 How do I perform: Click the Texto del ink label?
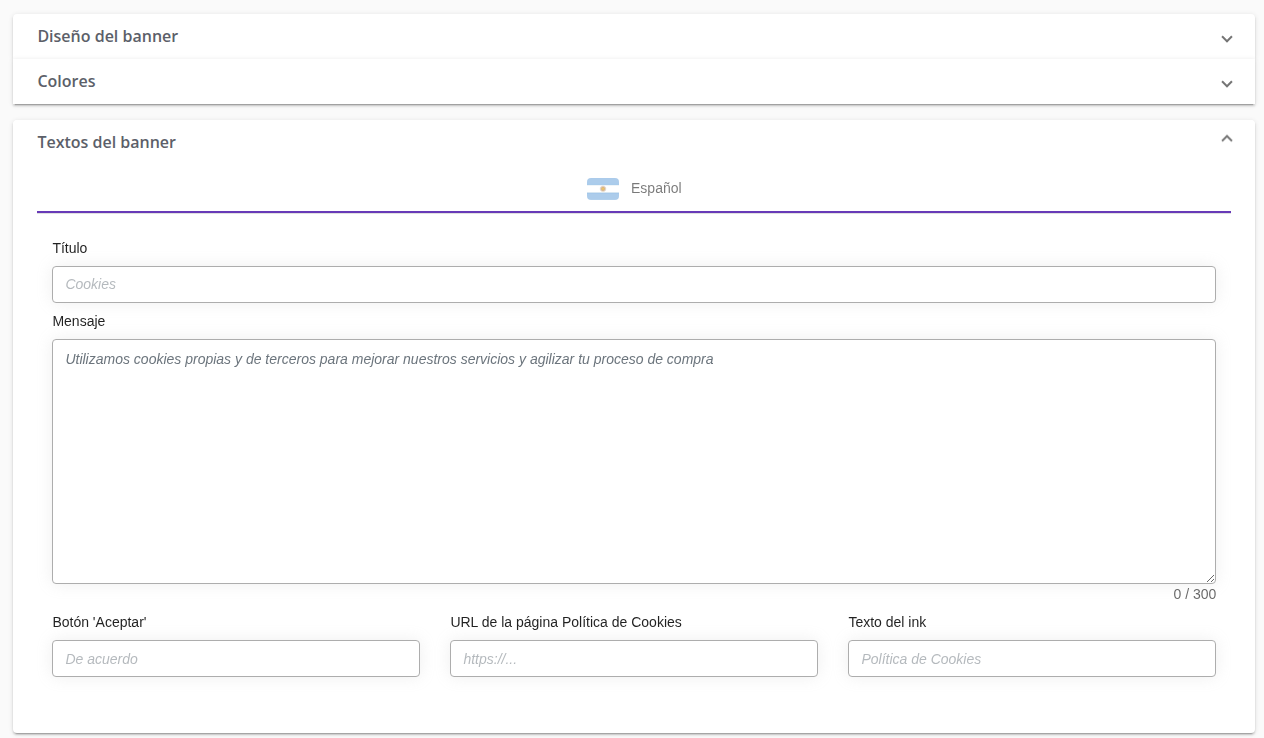tap(887, 622)
